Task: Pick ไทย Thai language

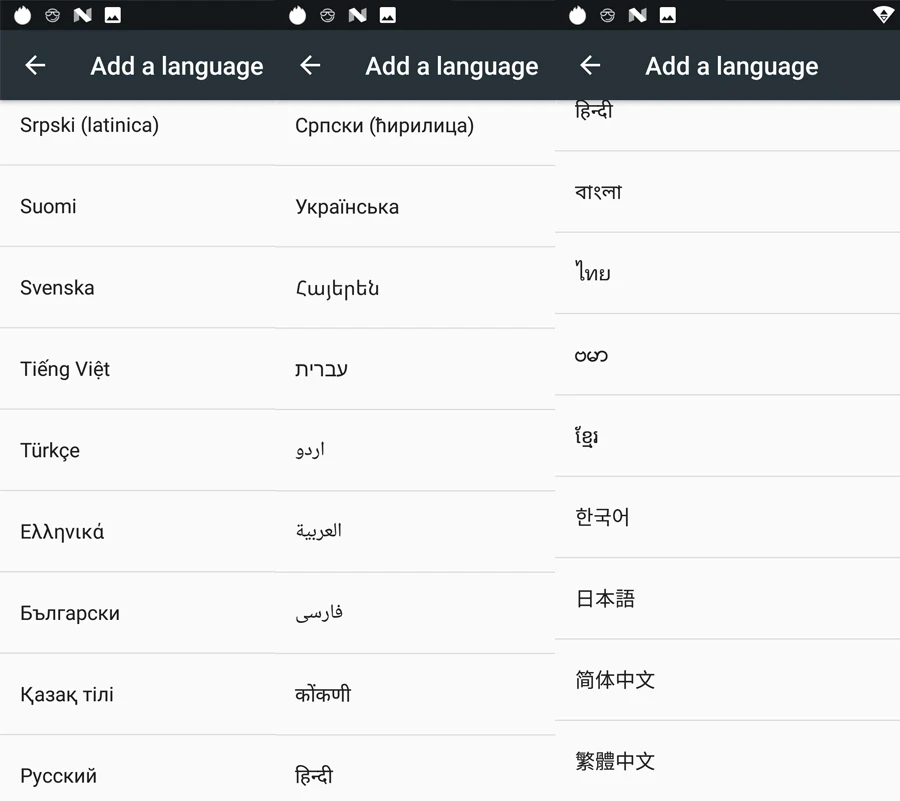Action: pyautogui.click(x=727, y=274)
